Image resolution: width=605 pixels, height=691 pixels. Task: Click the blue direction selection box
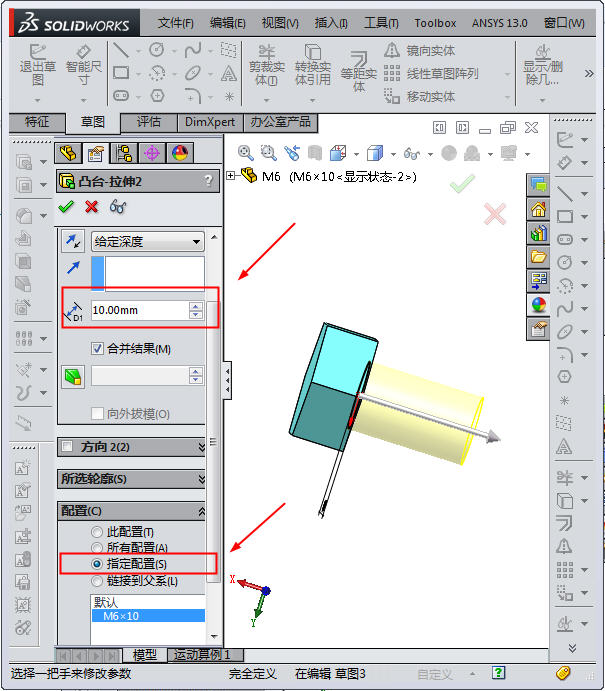tap(147, 273)
